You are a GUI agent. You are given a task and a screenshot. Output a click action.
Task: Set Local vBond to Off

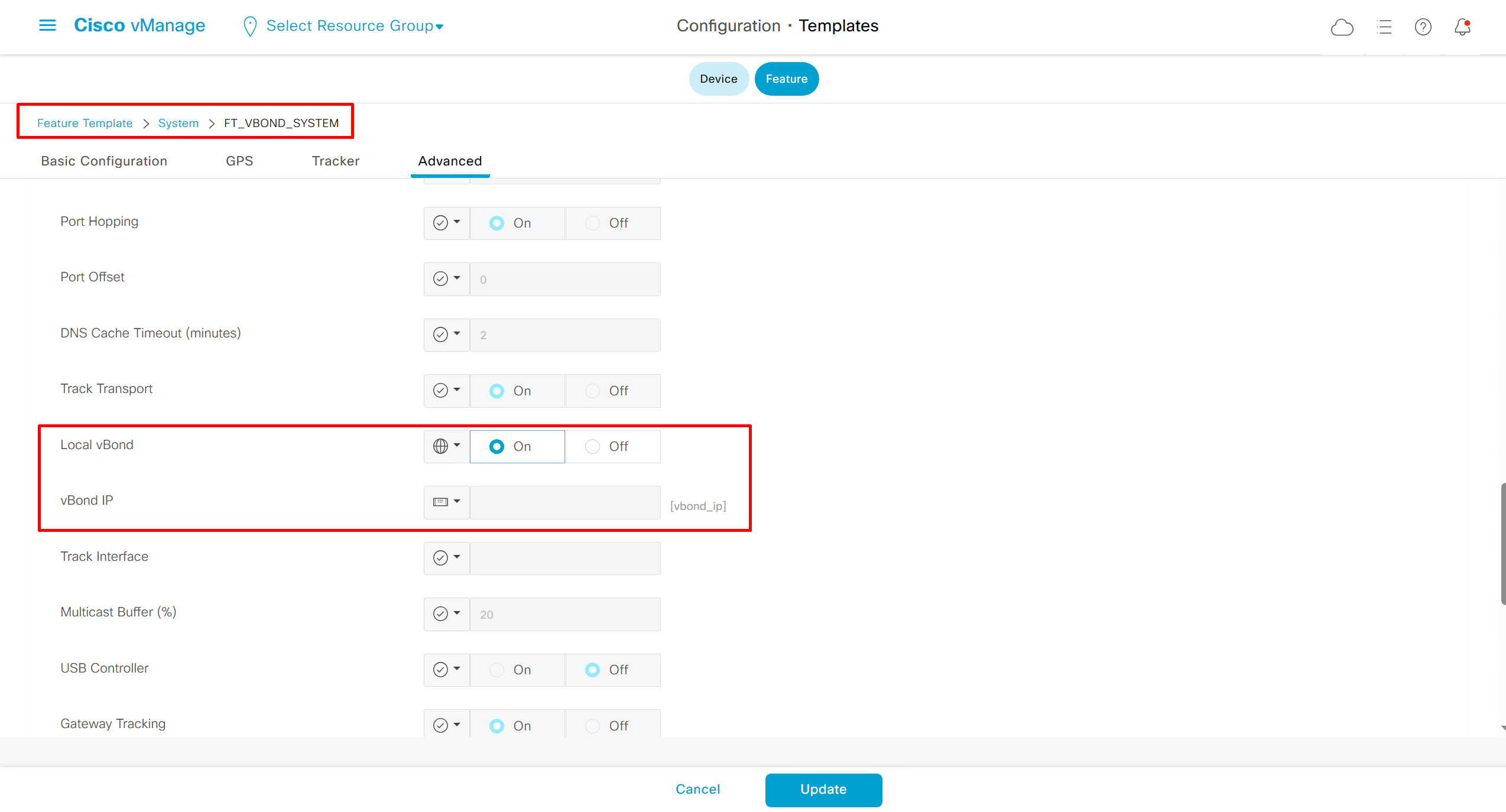tap(593, 447)
